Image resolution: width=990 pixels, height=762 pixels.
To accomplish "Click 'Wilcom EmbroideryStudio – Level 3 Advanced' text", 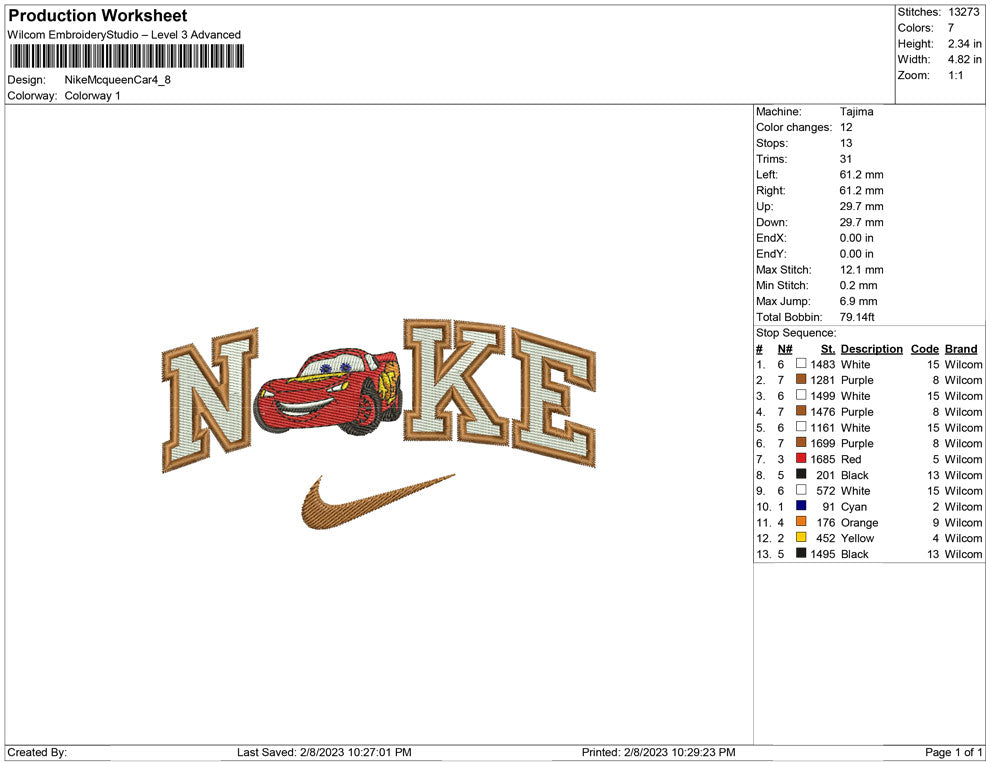I will [124, 35].
